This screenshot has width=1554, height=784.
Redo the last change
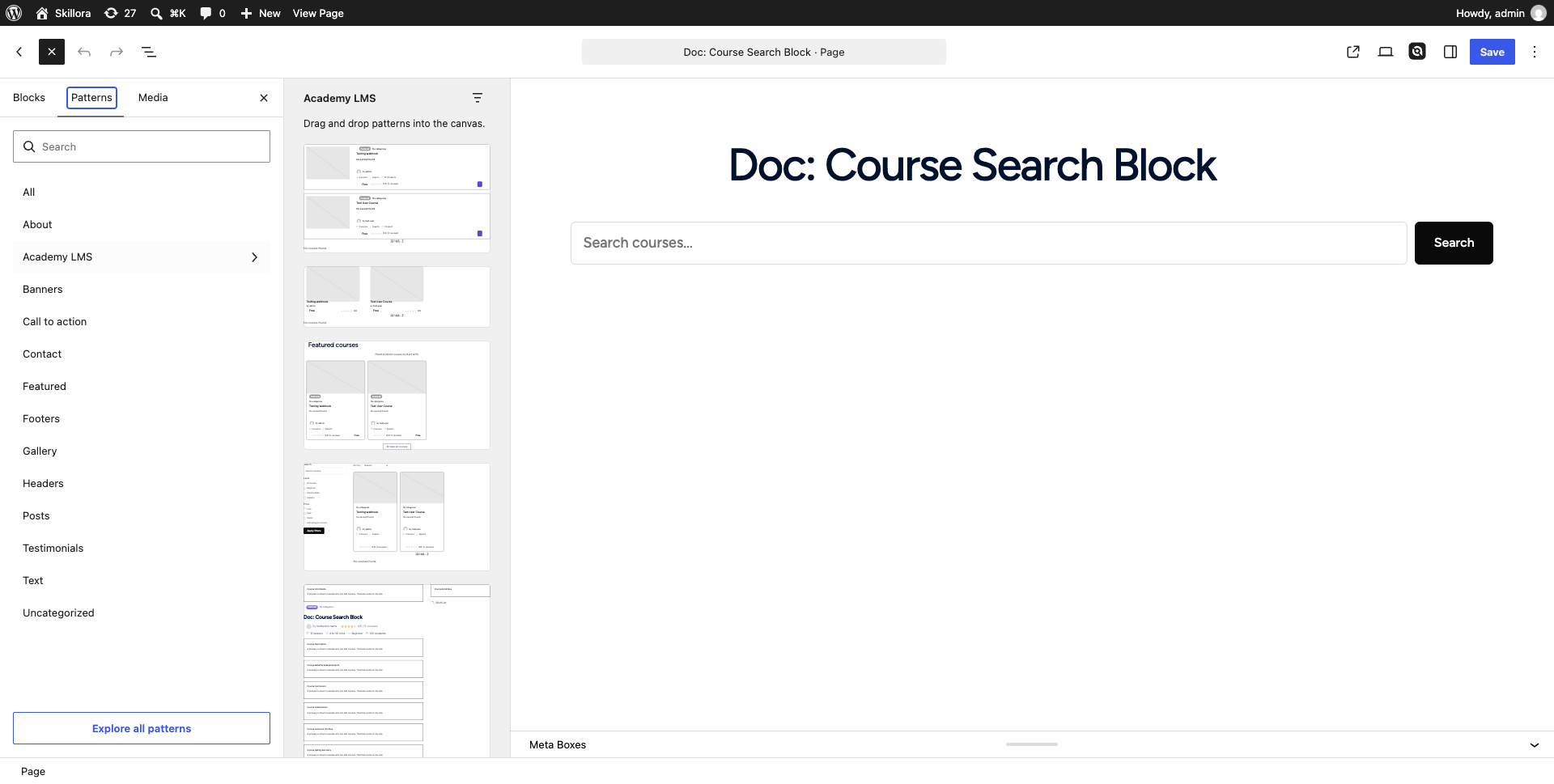[117, 52]
